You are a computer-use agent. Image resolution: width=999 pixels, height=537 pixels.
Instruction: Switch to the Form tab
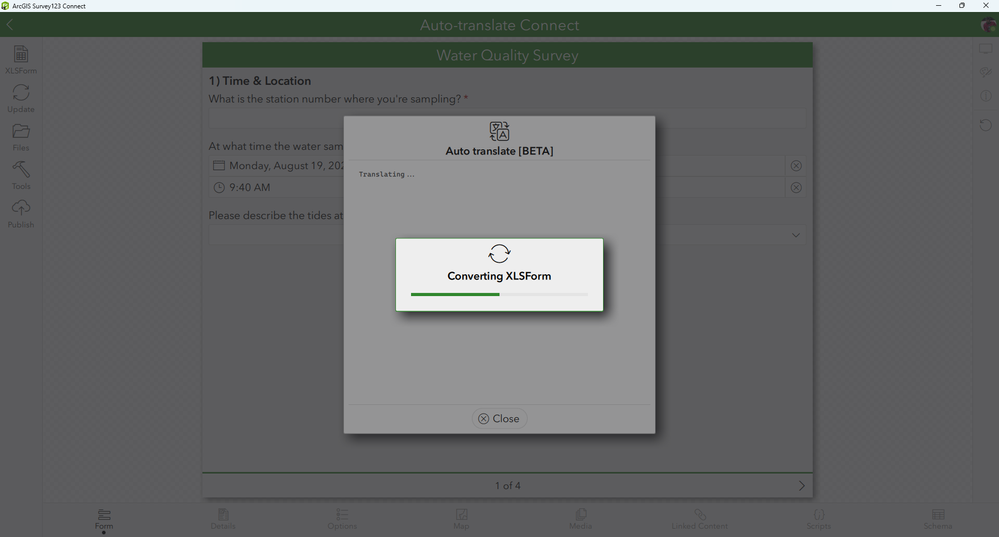(104, 519)
